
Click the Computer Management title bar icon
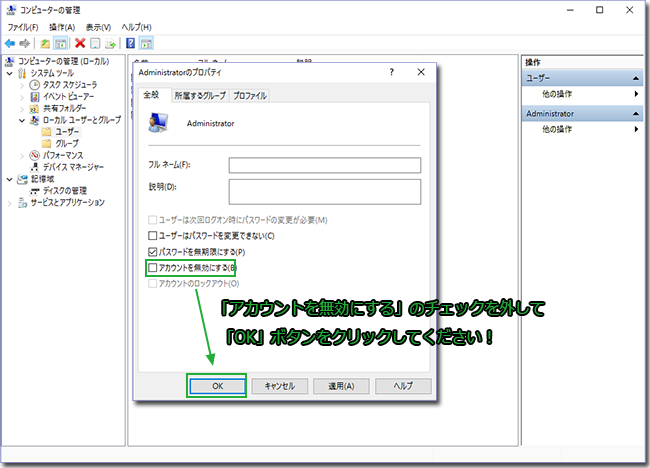coord(11,10)
